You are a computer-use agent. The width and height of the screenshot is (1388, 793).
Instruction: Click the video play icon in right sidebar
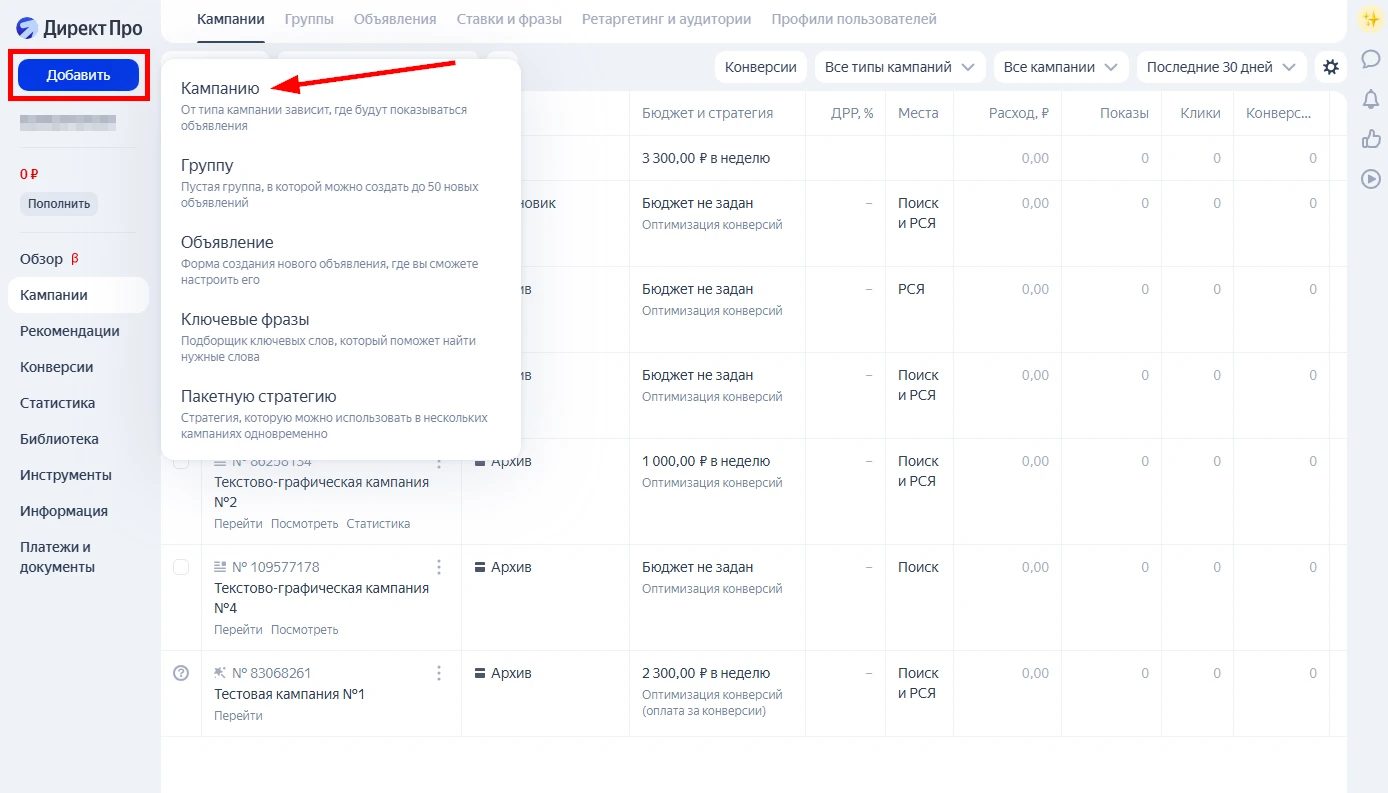click(x=1371, y=179)
